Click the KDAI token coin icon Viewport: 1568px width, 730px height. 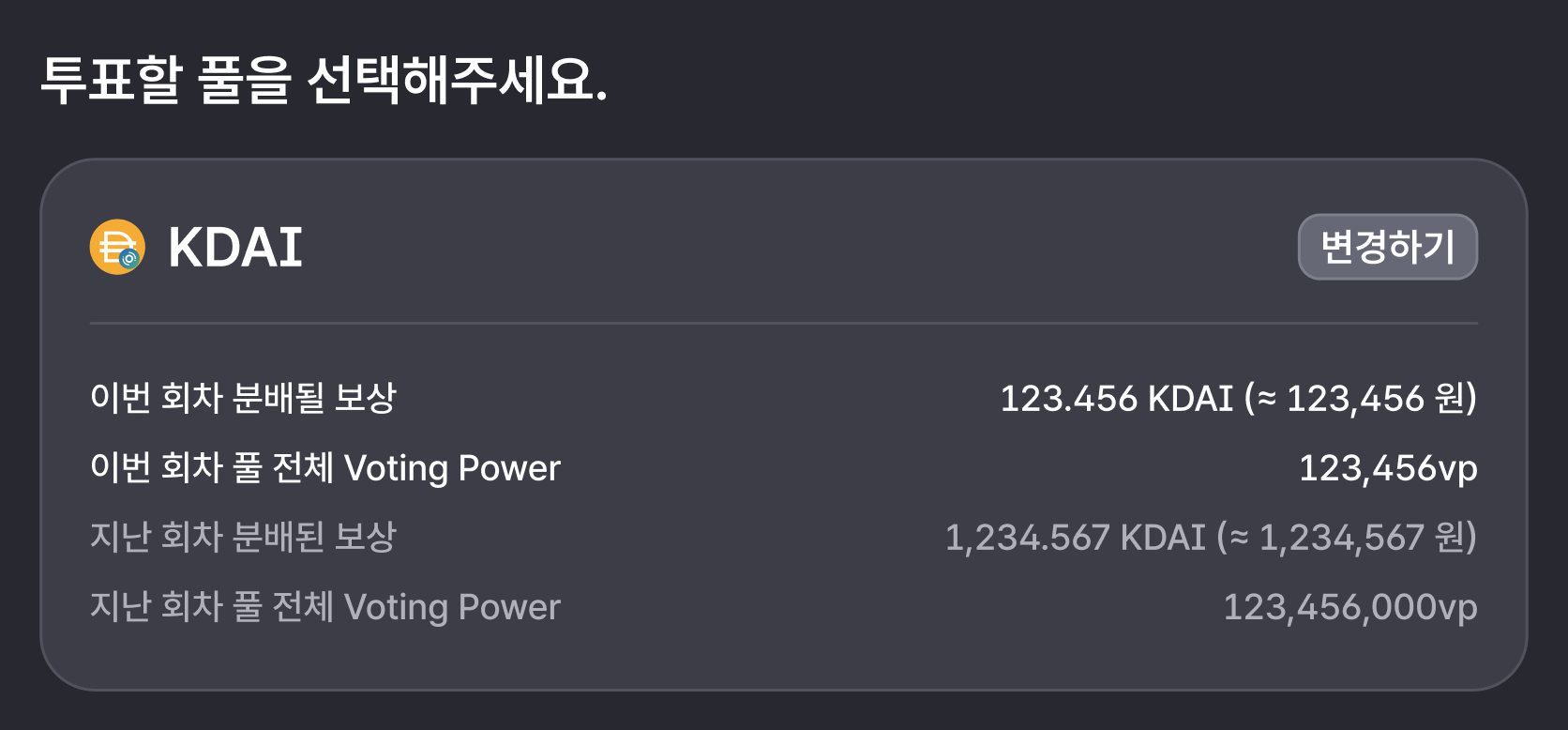pos(117,247)
